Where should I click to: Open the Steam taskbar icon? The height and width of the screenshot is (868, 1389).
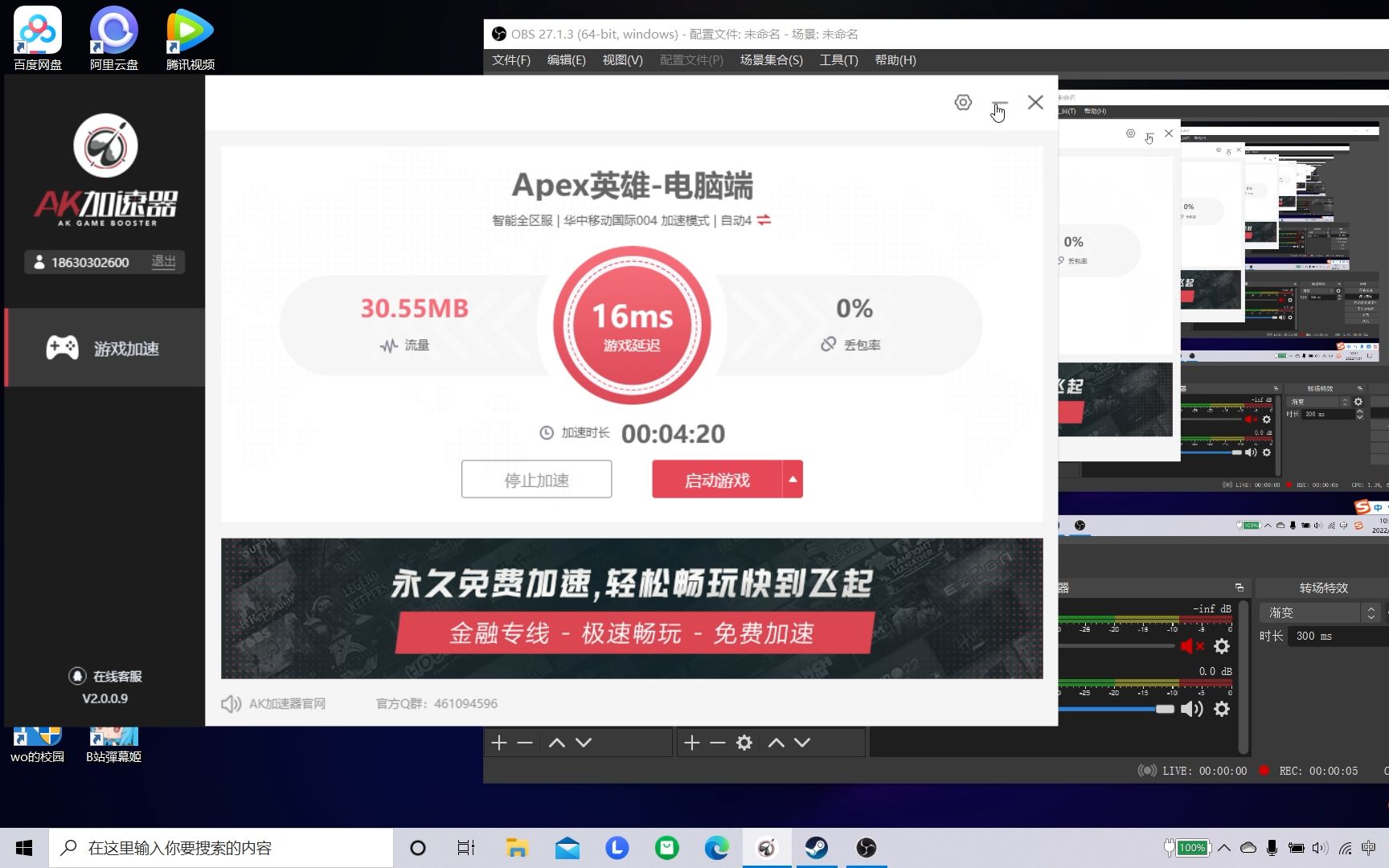[817, 848]
